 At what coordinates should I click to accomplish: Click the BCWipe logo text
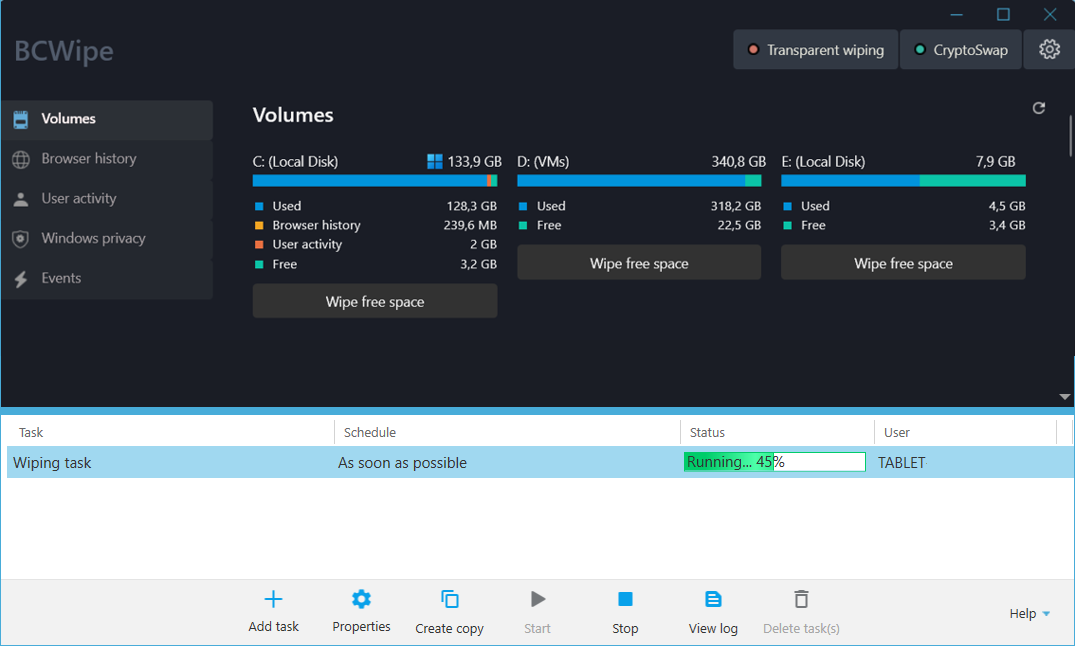(64, 51)
